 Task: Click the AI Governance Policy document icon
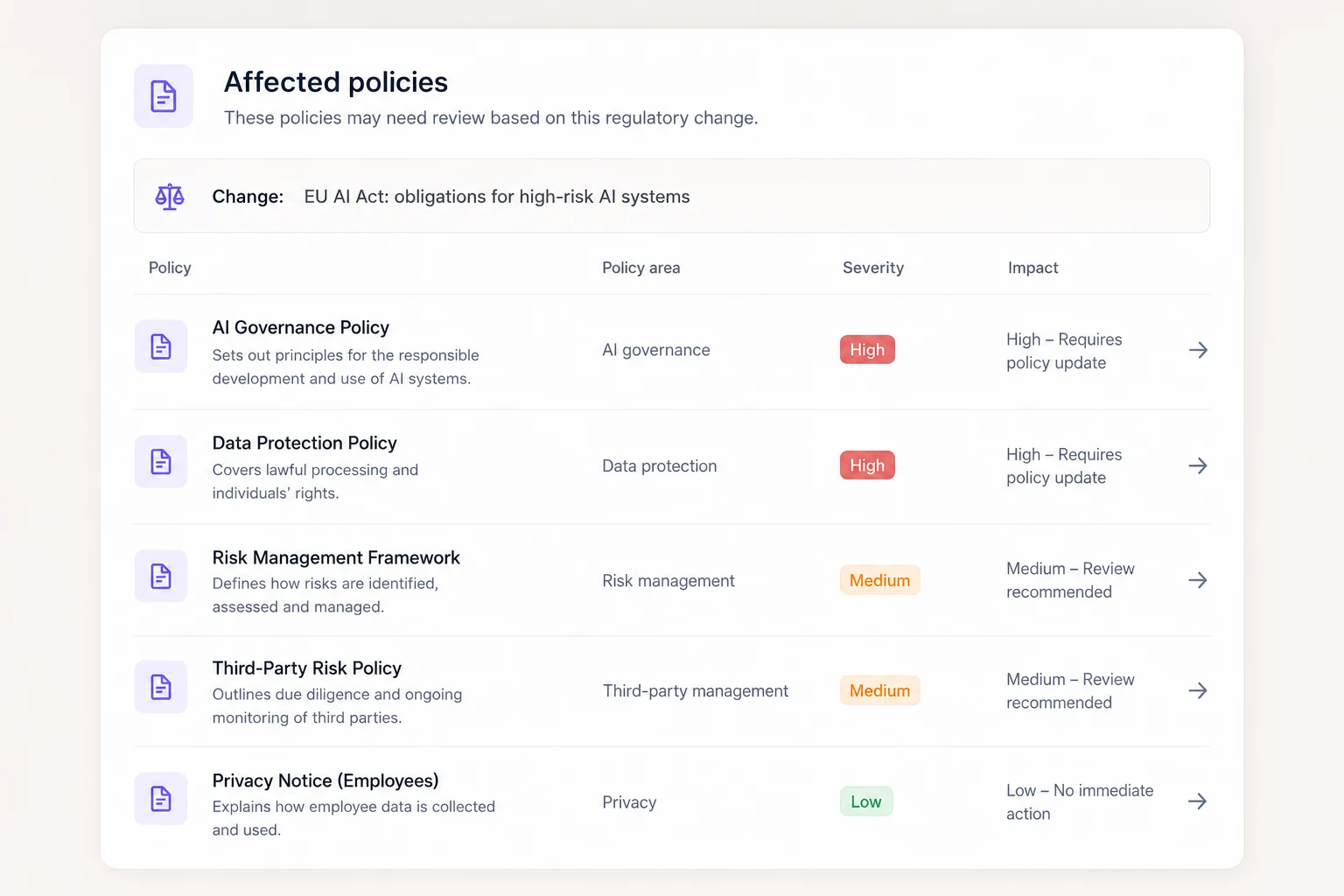point(161,346)
